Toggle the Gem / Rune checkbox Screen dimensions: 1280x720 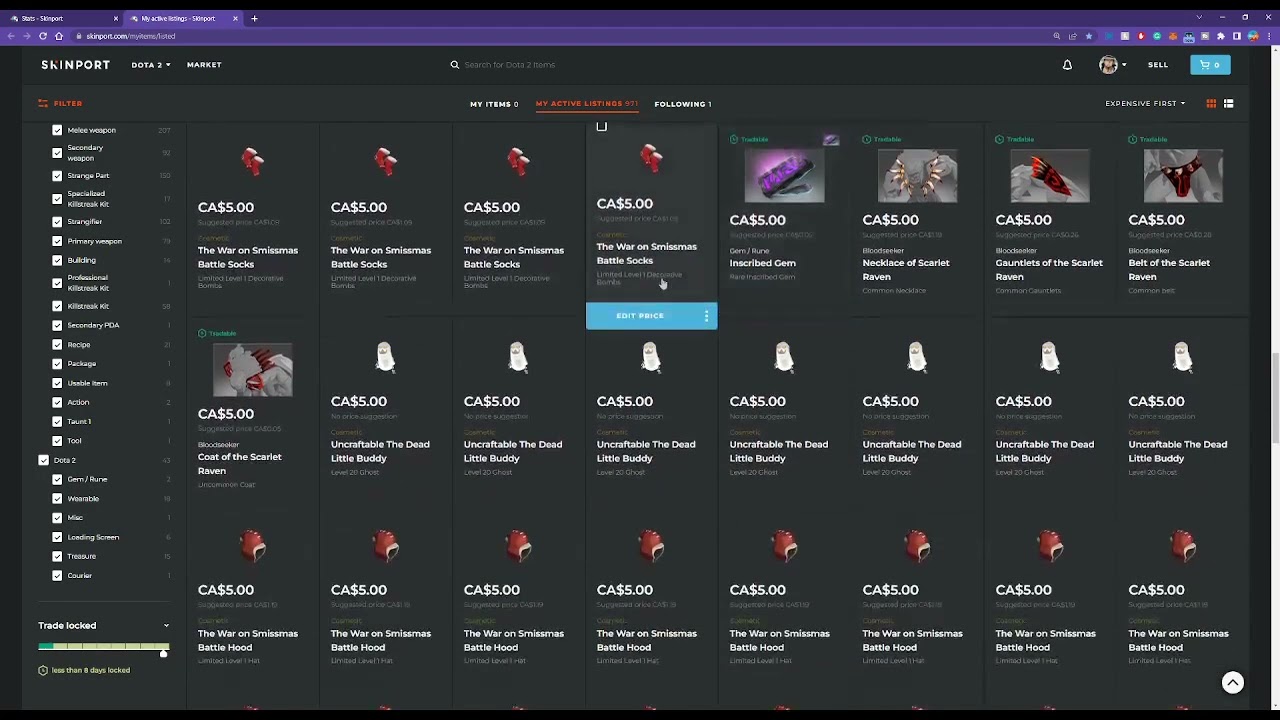coord(57,479)
